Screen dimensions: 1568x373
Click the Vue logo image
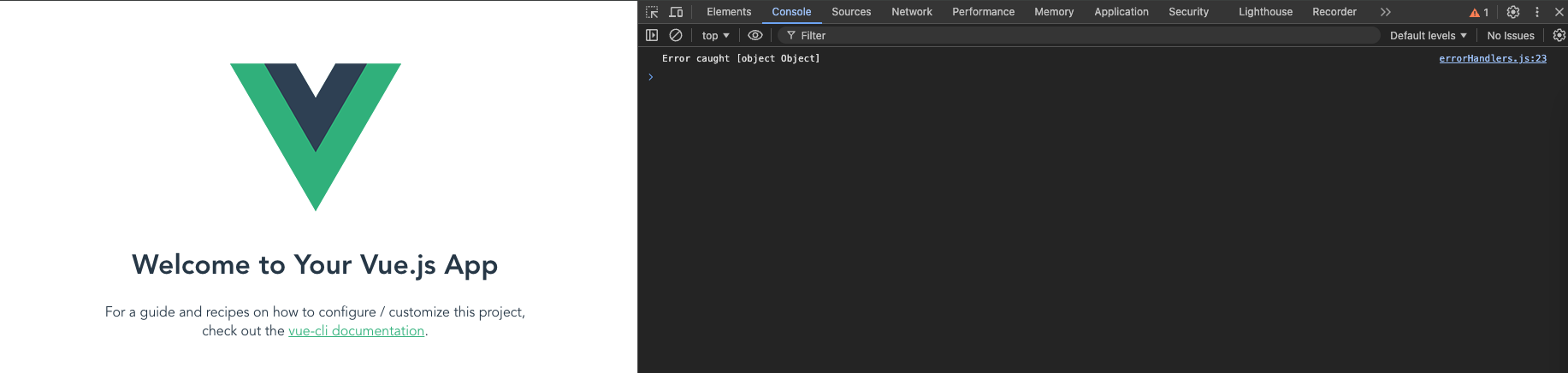[316, 137]
